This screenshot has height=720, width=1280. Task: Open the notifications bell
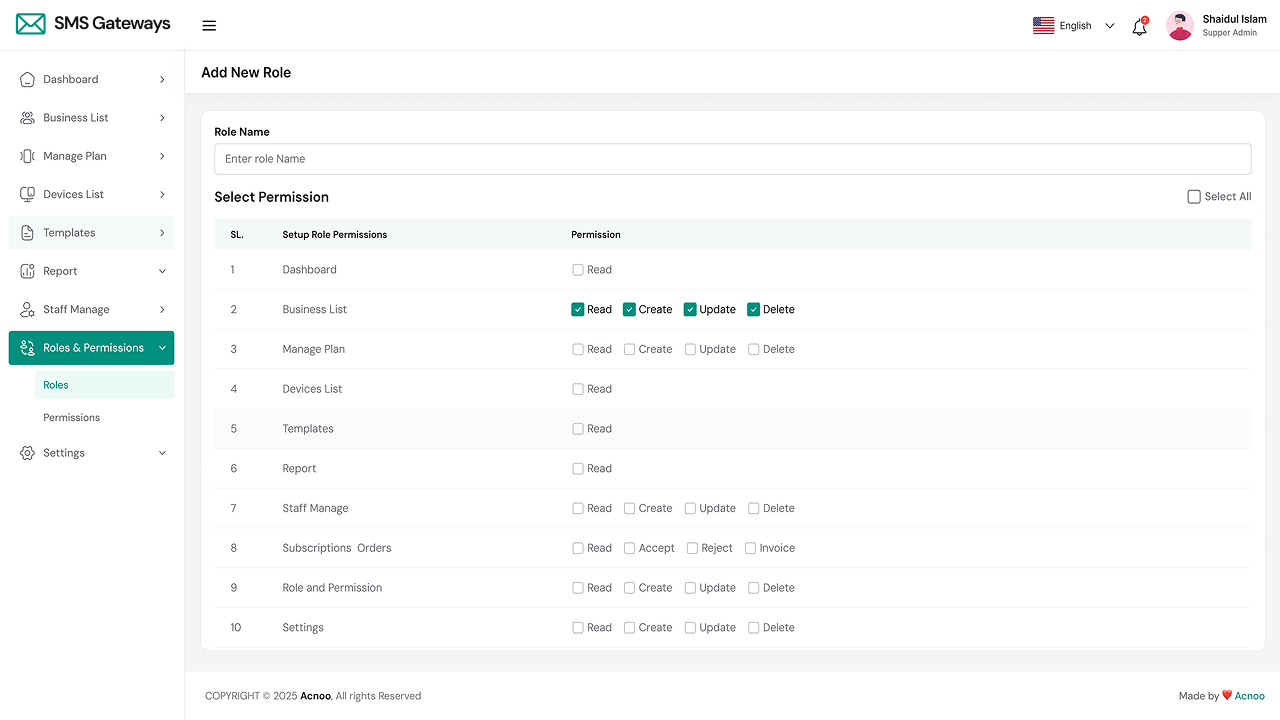[1139, 27]
